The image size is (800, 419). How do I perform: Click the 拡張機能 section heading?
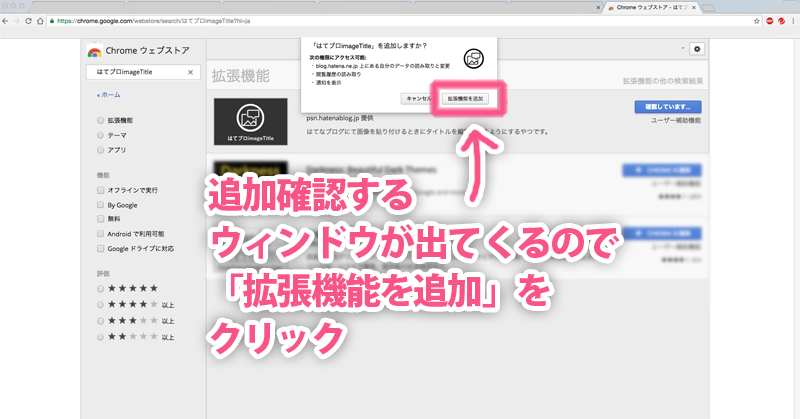point(240,76)
